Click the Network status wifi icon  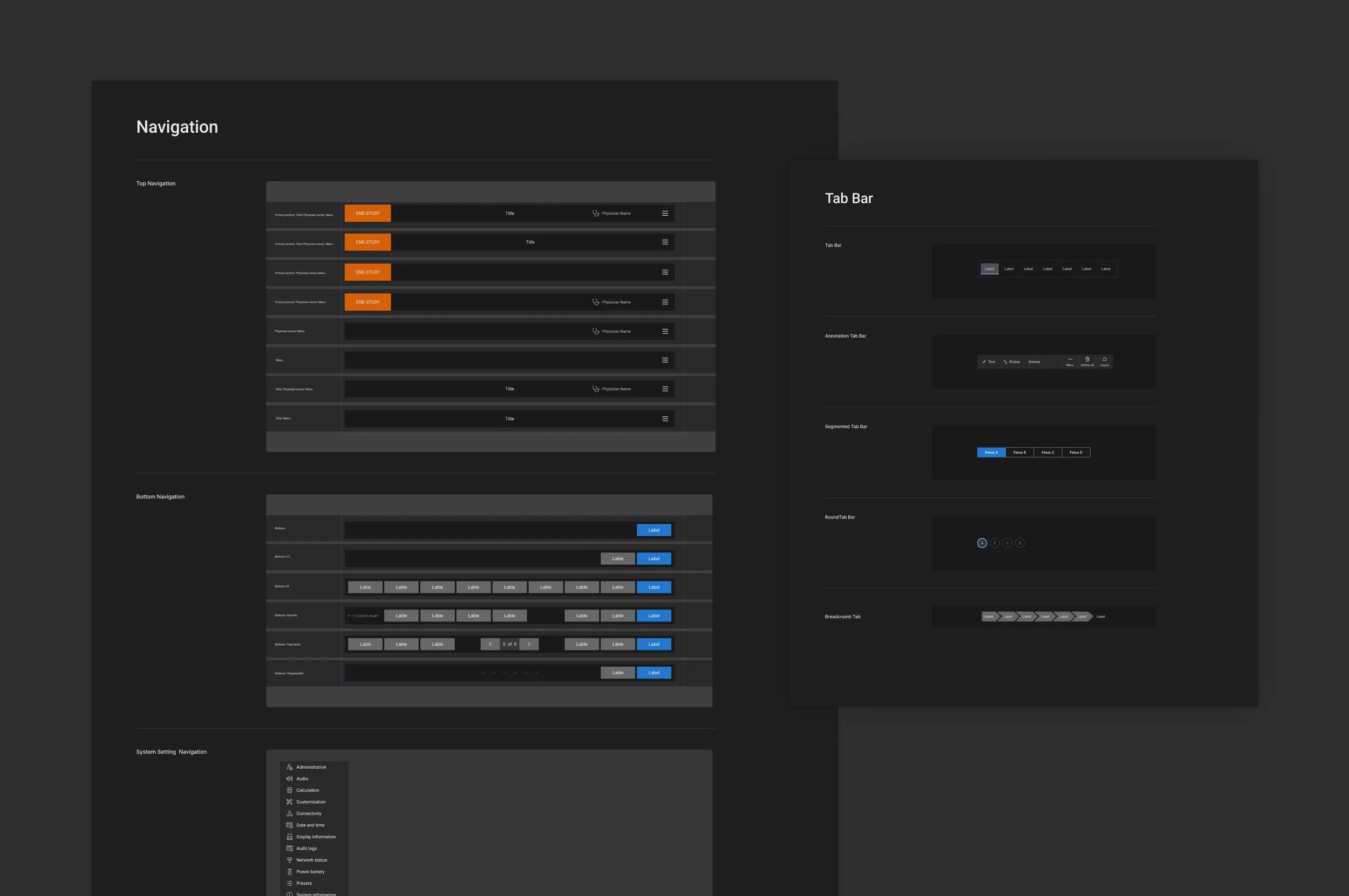pos(289,860)
